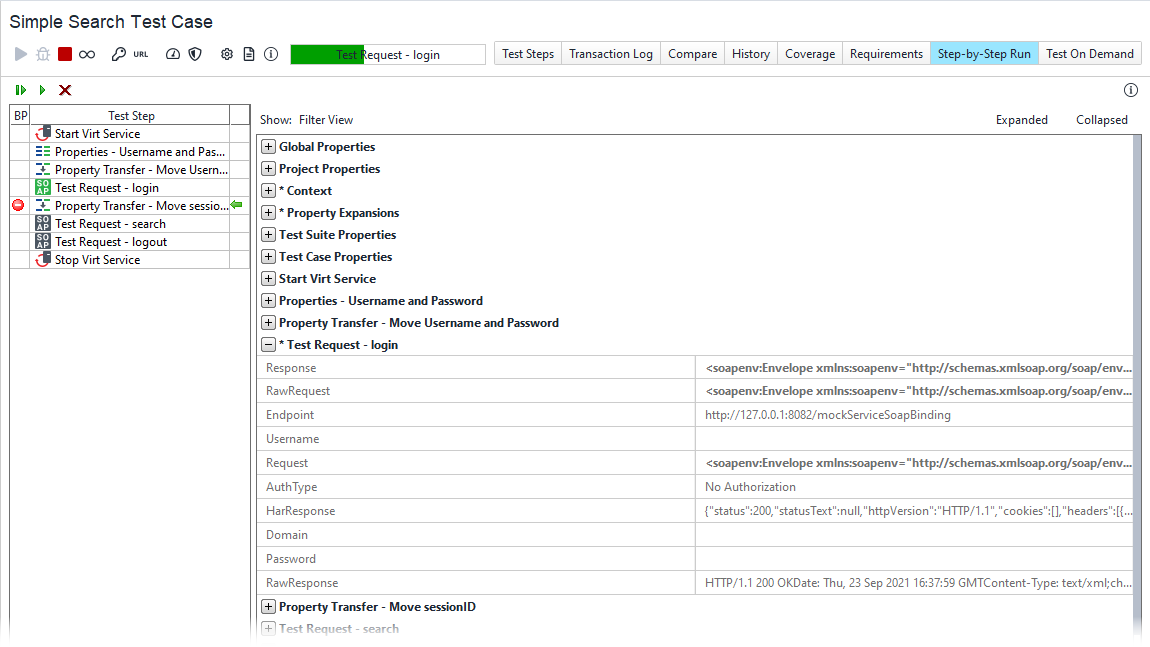Open the Auth key icon on the toolbar

click(118, 52)
